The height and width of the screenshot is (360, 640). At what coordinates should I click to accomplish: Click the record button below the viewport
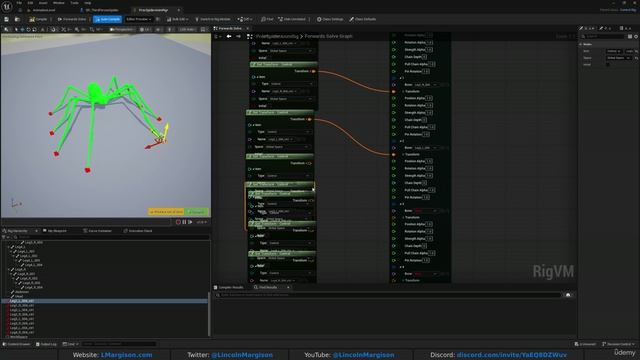tap(178, 222)
